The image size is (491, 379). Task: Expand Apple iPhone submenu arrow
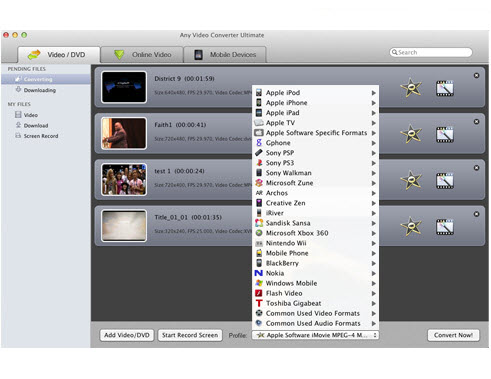point(374,103)
